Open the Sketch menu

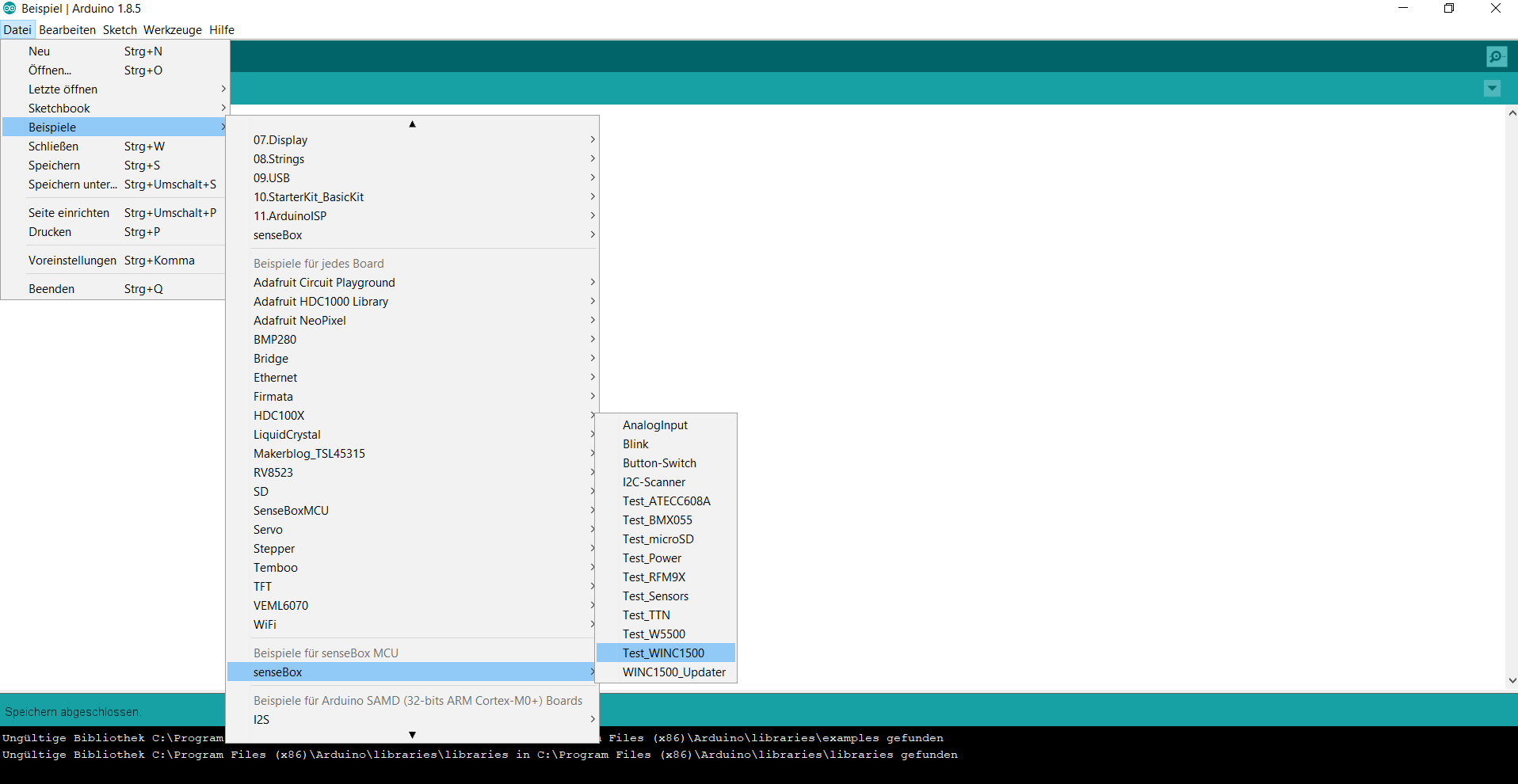tap(120, 30)
